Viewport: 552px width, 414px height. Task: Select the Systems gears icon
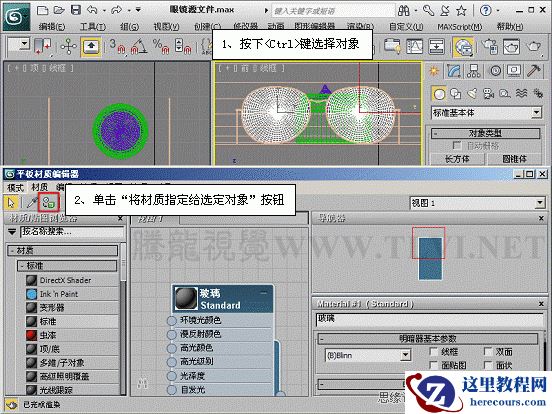pyautogui.click(x=538, y=93)
